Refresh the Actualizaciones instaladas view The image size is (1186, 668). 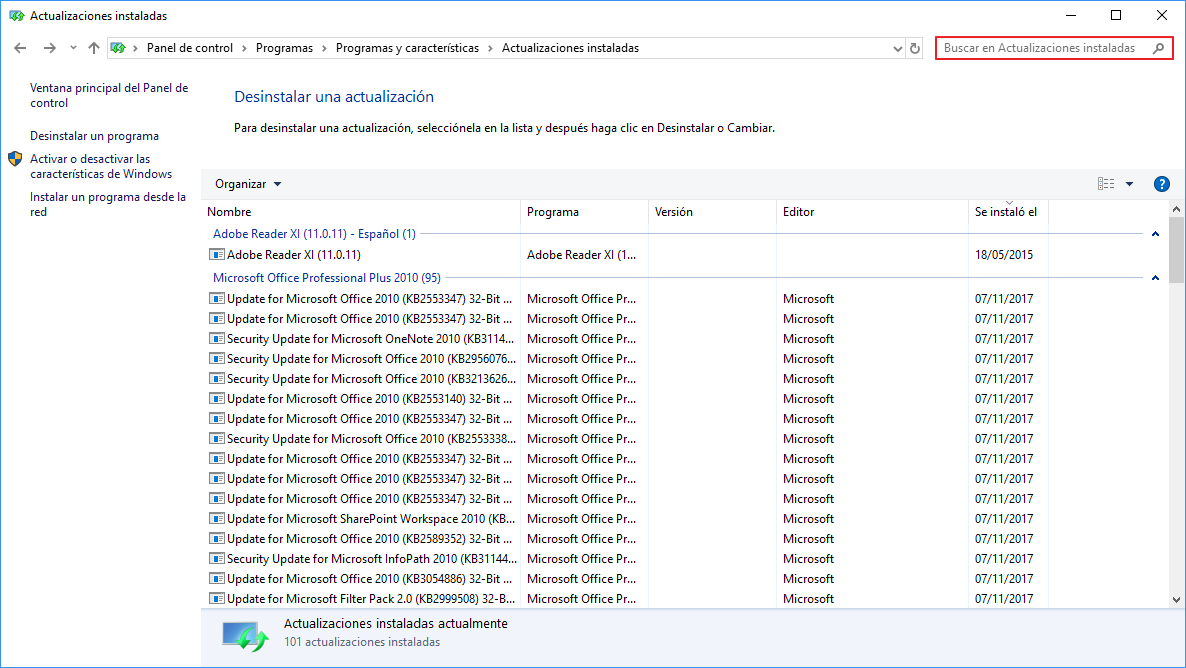point(914,48)
